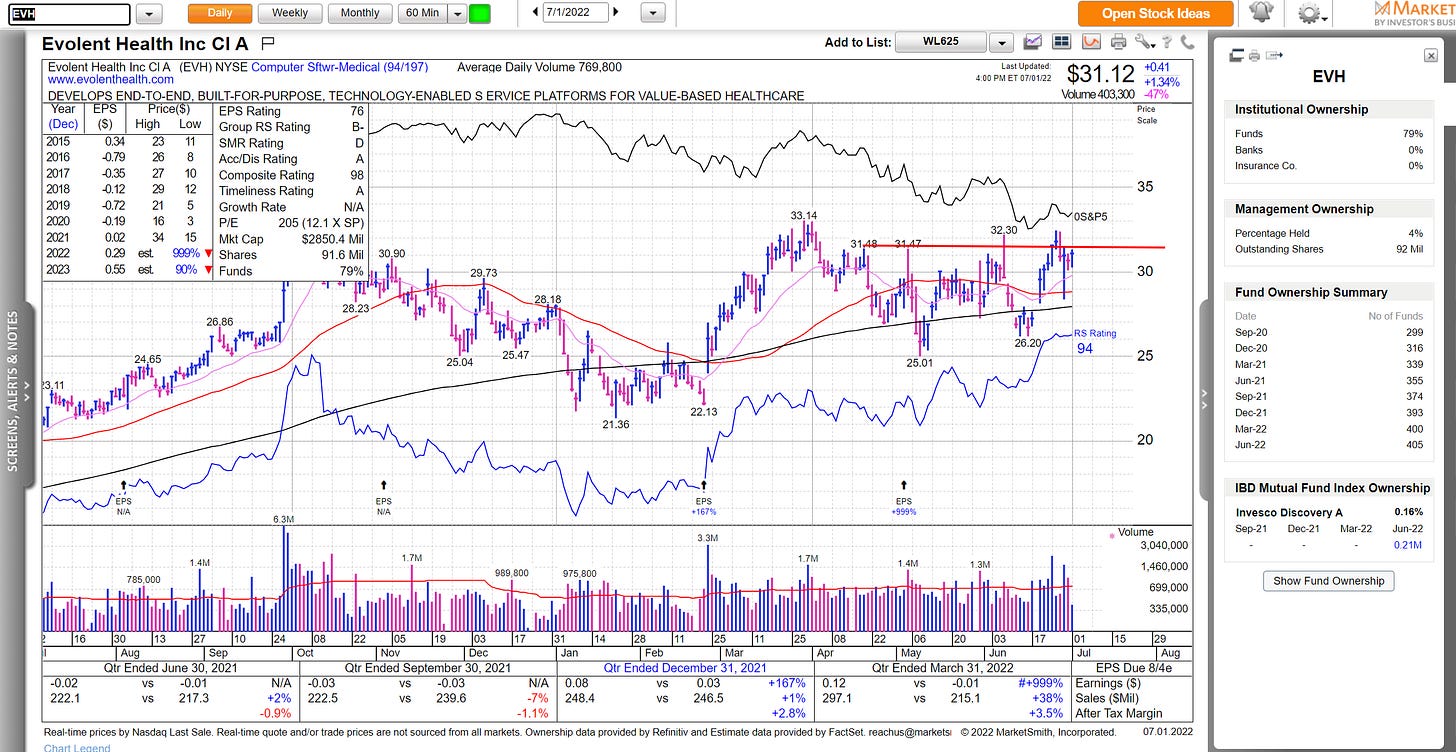Click the MarketSmith logo
Viewport: 1456px width, 752px height.
[x=1415, y=13]
